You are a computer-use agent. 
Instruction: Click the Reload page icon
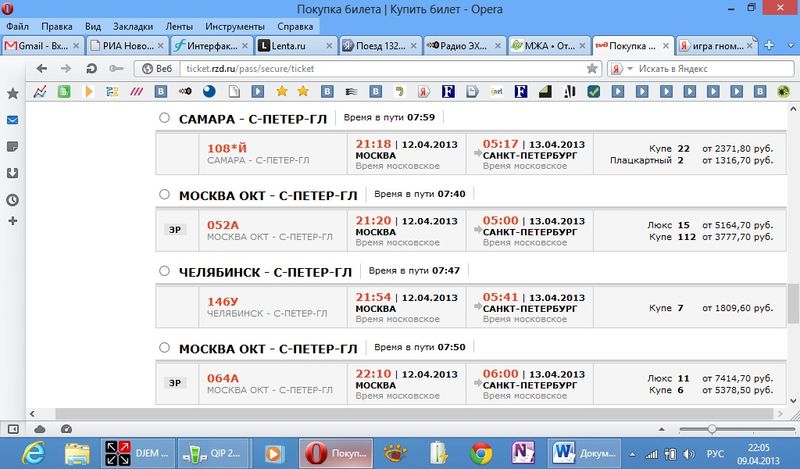[92, 69]
